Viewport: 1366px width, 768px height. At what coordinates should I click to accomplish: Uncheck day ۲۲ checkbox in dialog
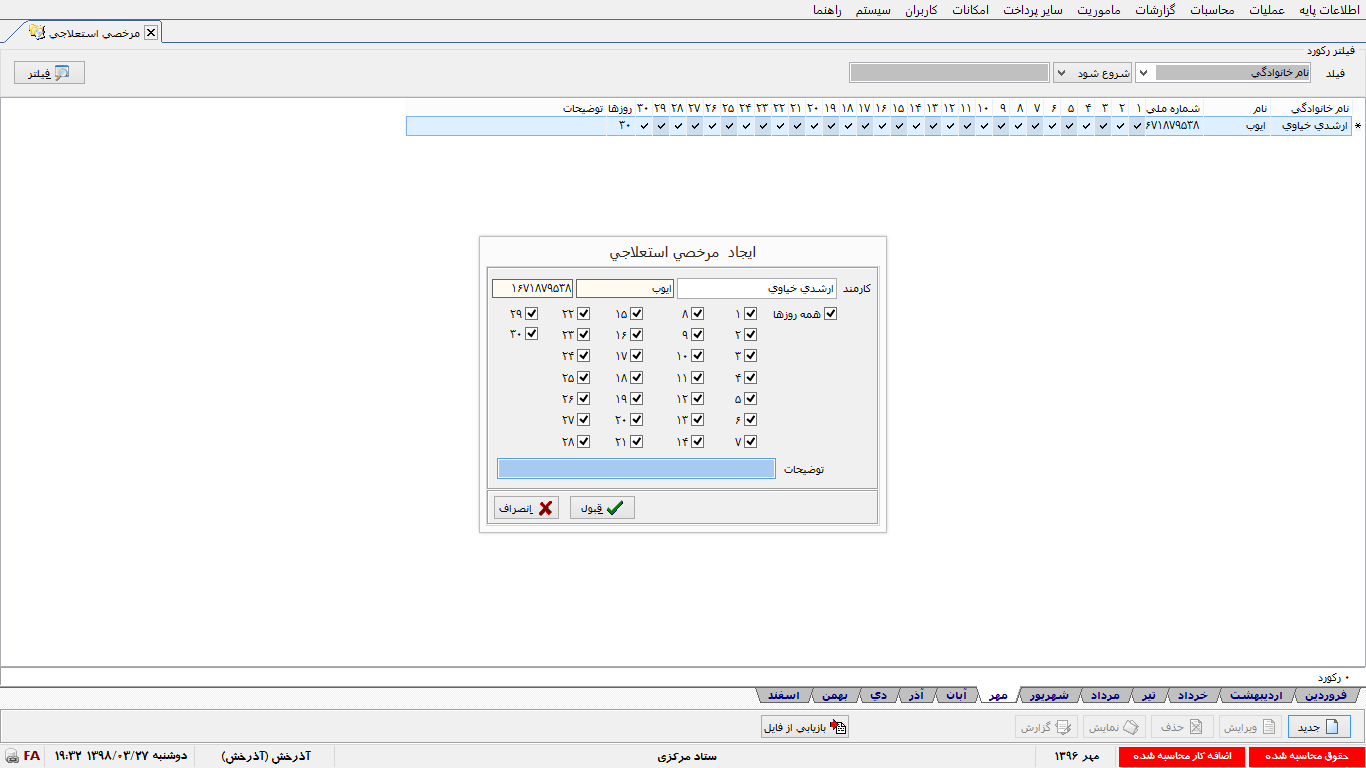pos(584,314)
